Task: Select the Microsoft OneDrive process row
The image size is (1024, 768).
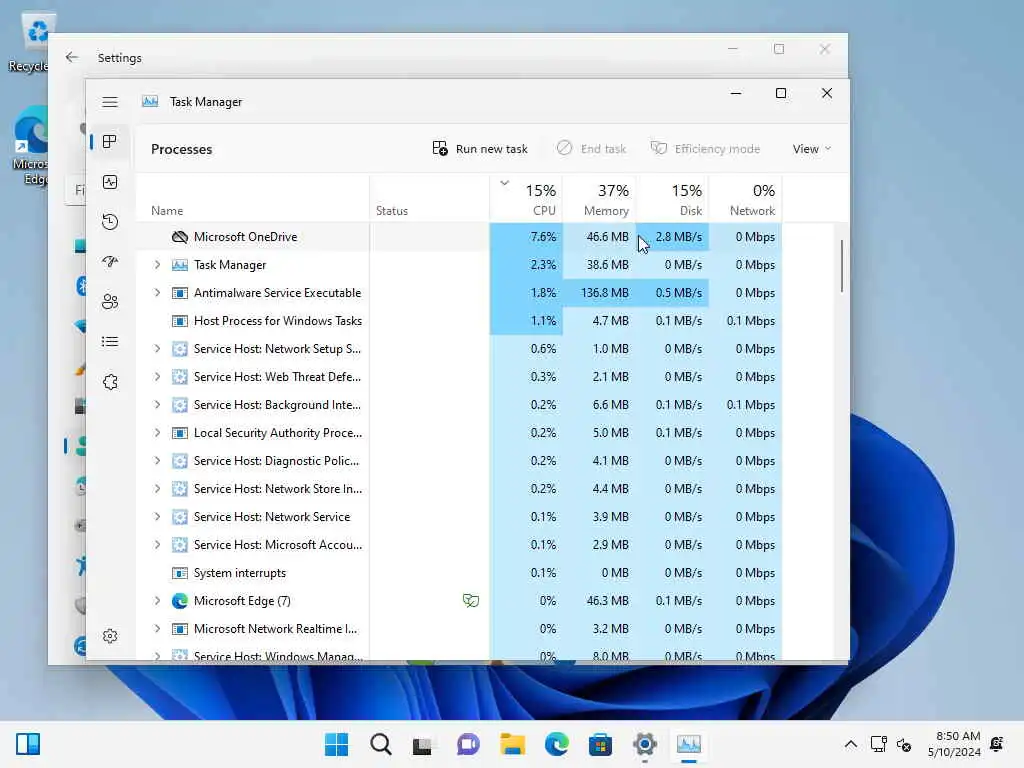Action: pyautogui.click(x=459, y=237)
